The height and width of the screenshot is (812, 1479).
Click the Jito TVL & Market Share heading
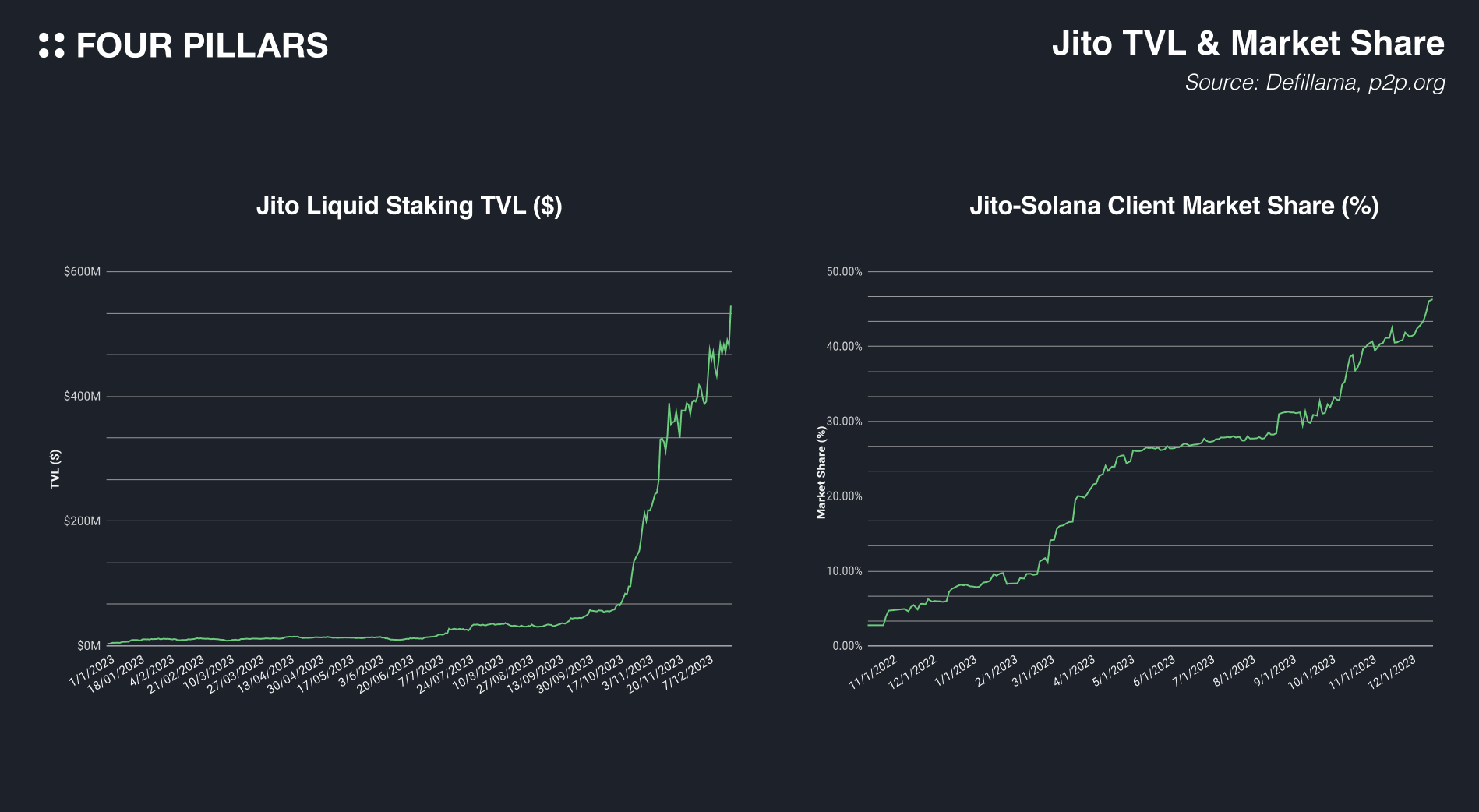pos(1248,44)
